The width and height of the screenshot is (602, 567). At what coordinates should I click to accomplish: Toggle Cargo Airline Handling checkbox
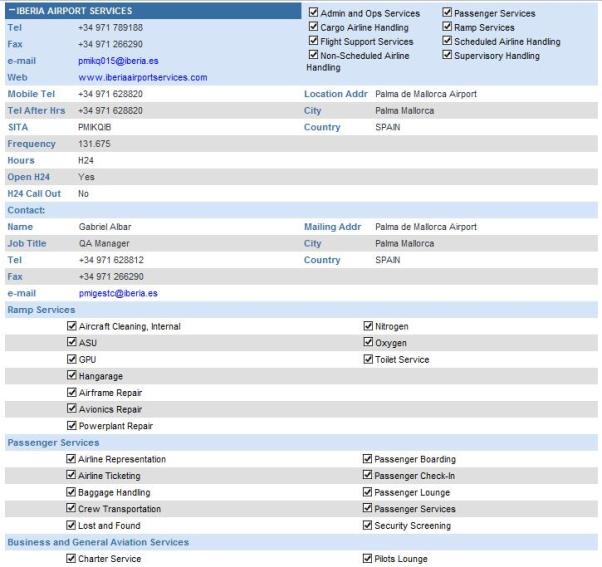tap(313, 26)
